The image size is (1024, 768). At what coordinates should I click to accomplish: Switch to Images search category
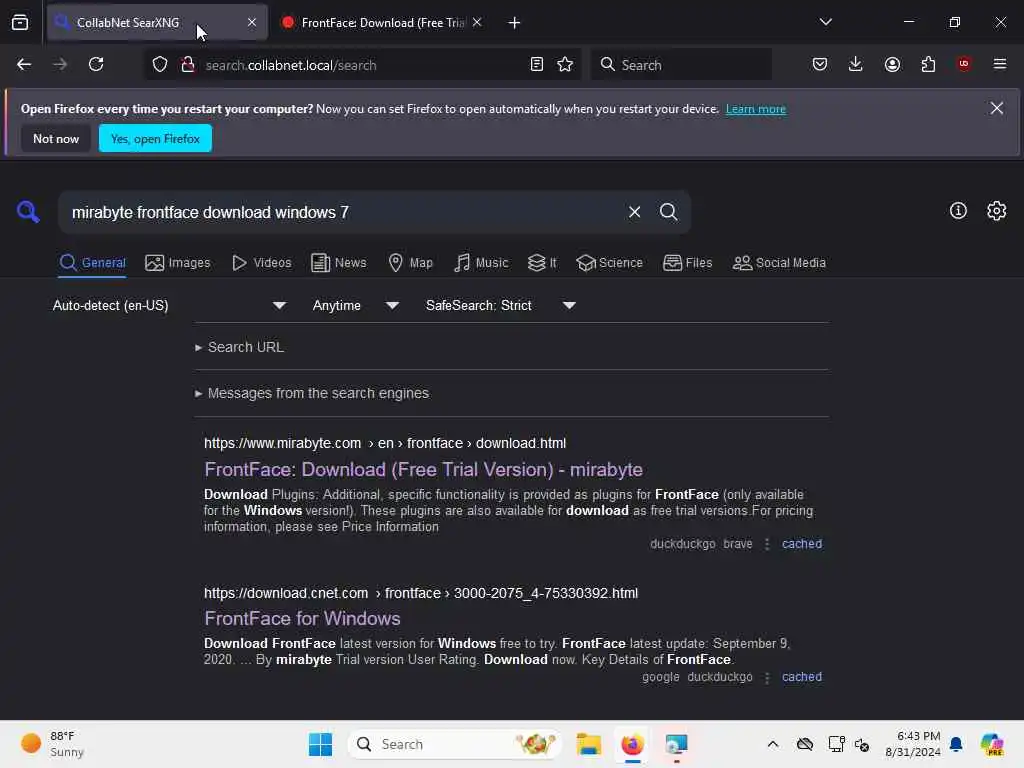coord(178,263)
